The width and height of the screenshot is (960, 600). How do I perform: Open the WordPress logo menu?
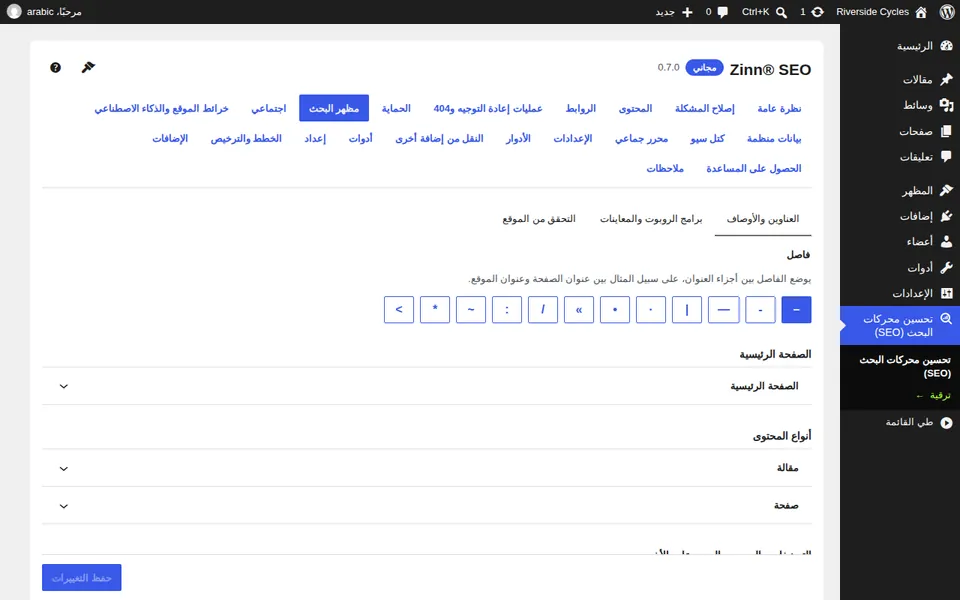point(947,12)
